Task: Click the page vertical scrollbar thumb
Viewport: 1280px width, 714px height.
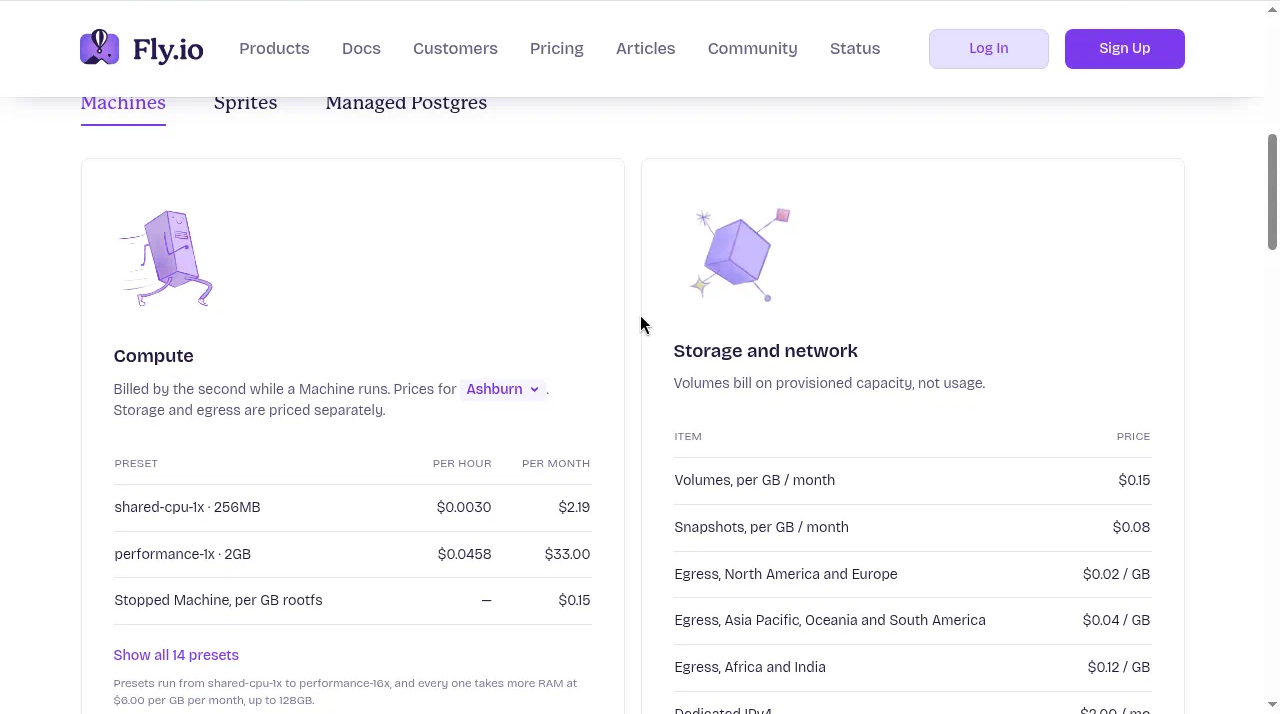Action: point(1272,191)
